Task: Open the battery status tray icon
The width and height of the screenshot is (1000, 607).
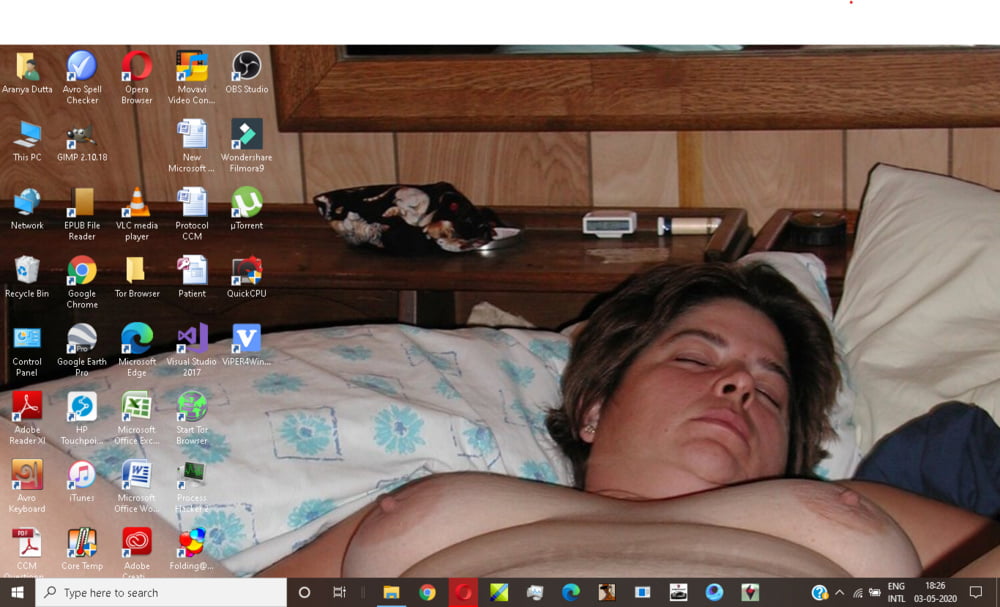Action: tap(875, 592)
